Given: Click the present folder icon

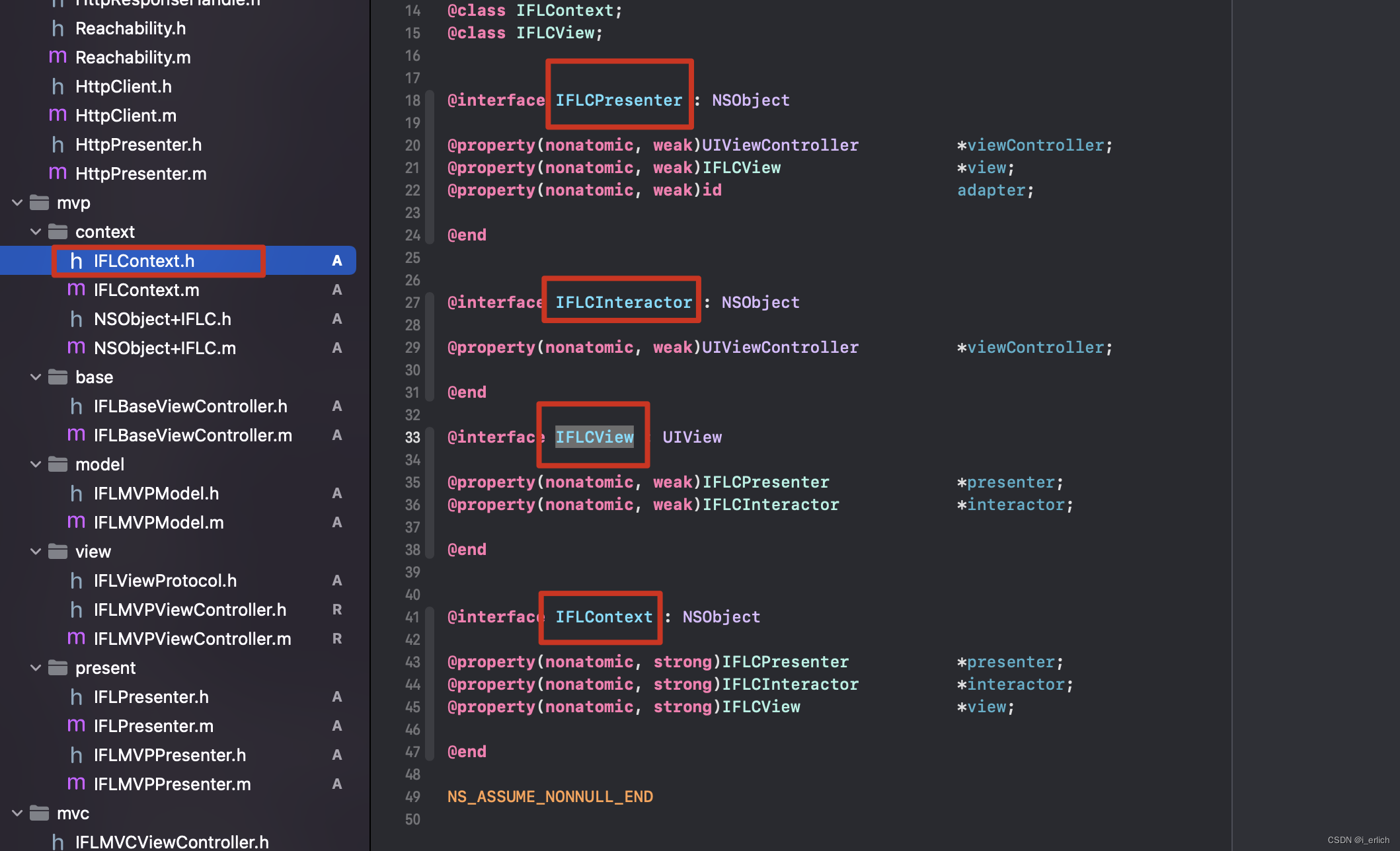Looking at the screenshot, I should click(x=58, y=668).
